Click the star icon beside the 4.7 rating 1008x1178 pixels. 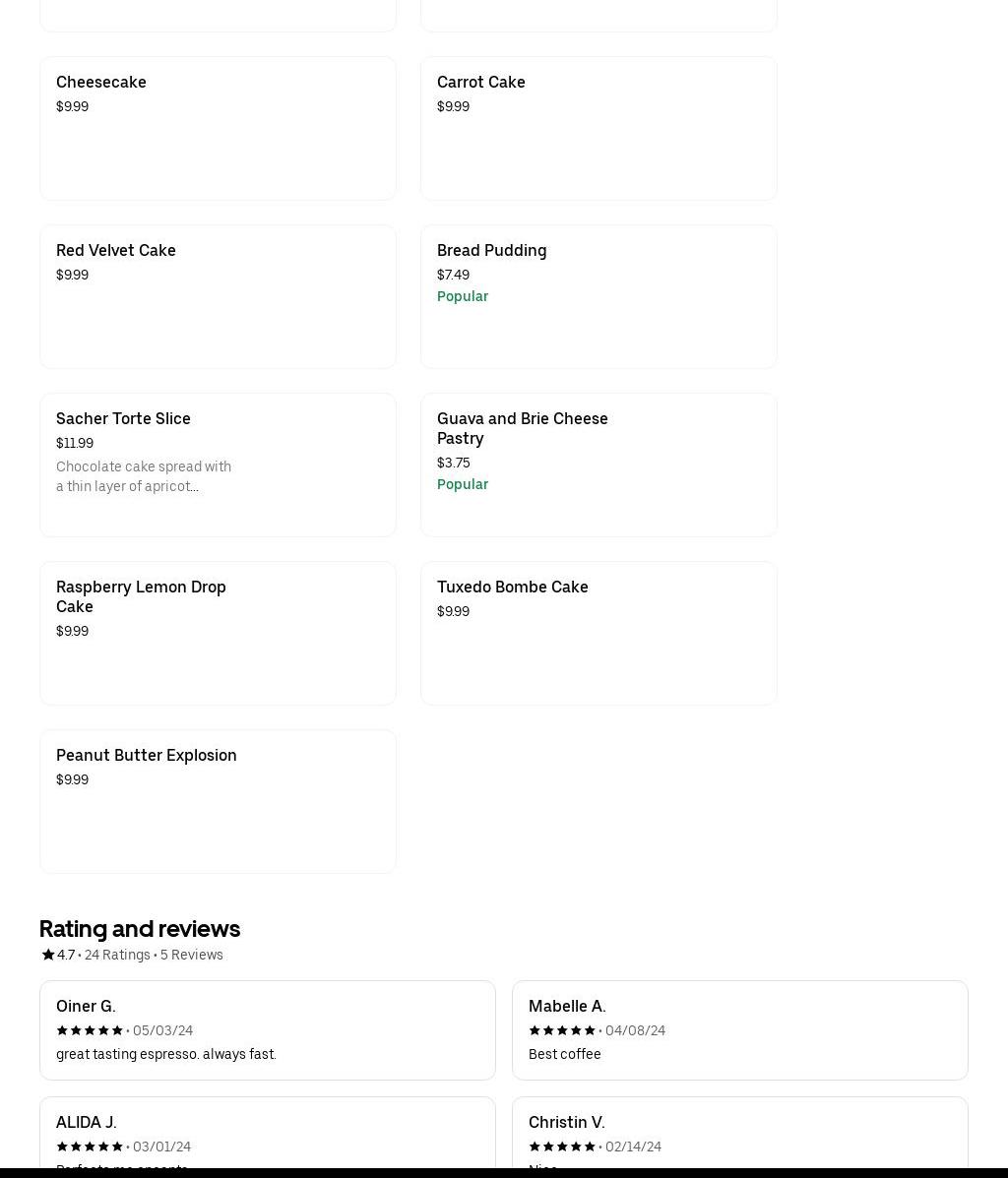coord(48,955)
